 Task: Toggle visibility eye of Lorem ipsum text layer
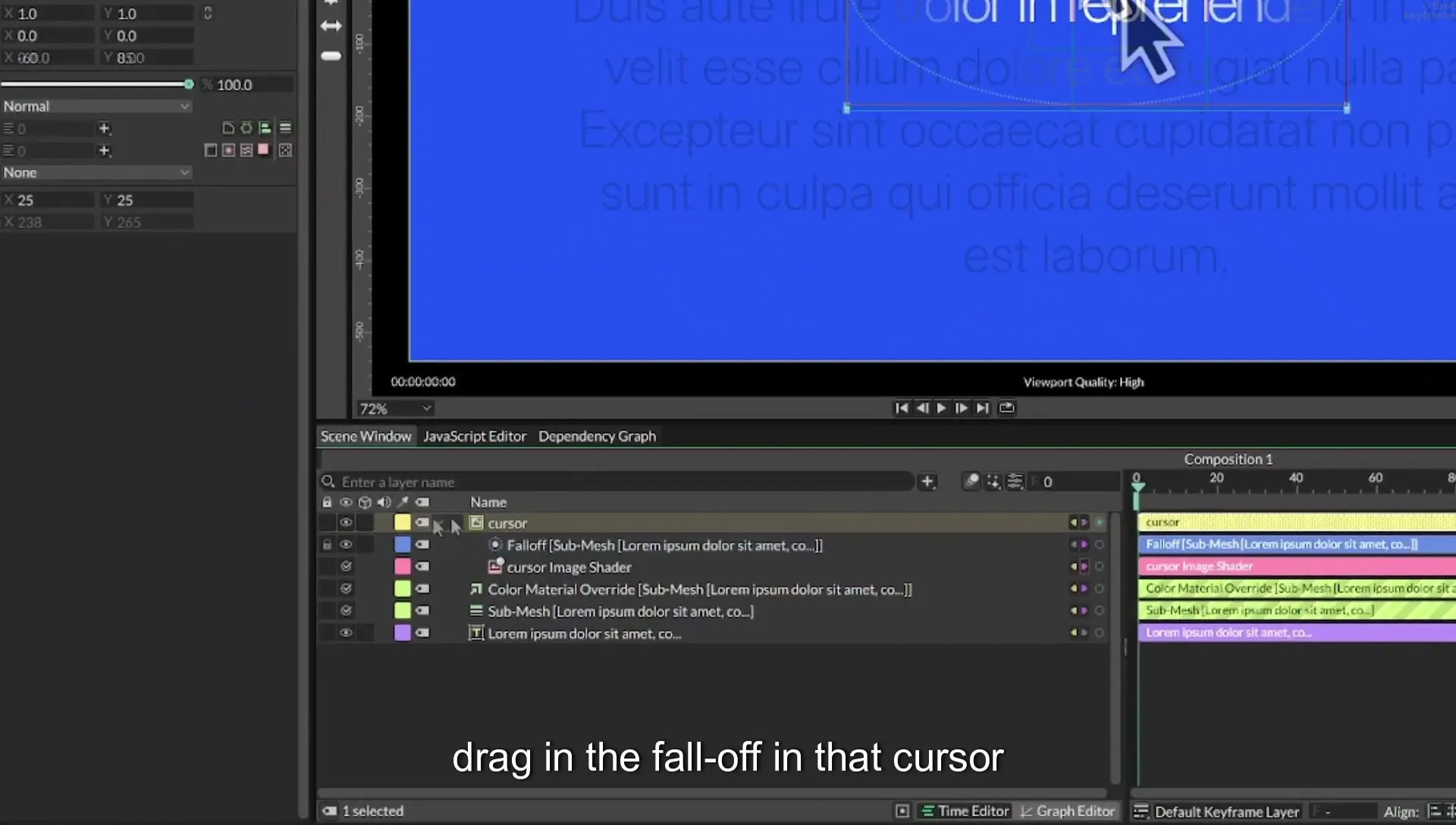pos(346,633)
